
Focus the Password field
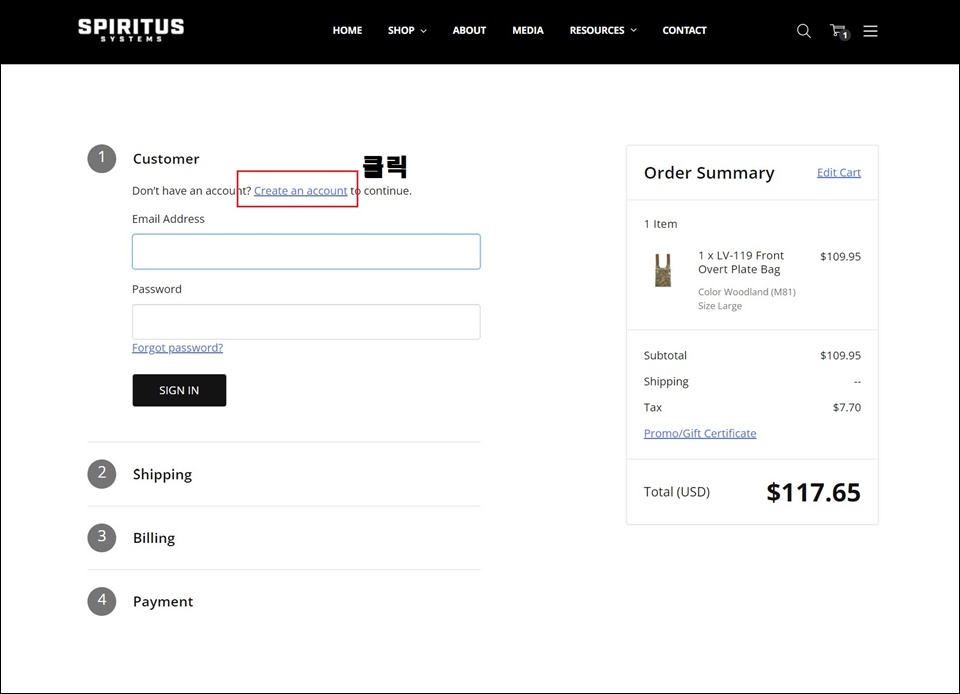click(306, 322)
